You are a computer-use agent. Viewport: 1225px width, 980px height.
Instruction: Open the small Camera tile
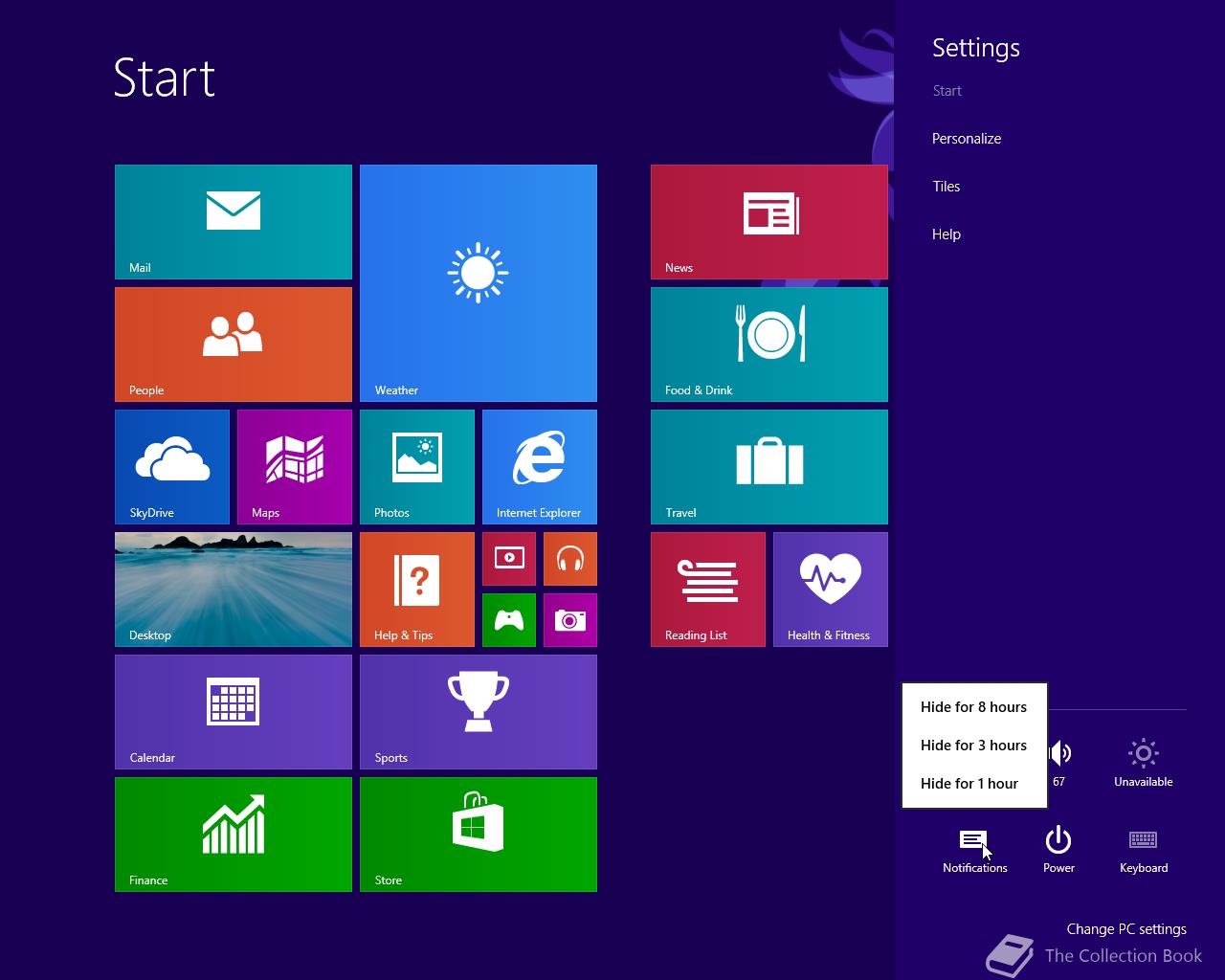[x=570, y=620]
